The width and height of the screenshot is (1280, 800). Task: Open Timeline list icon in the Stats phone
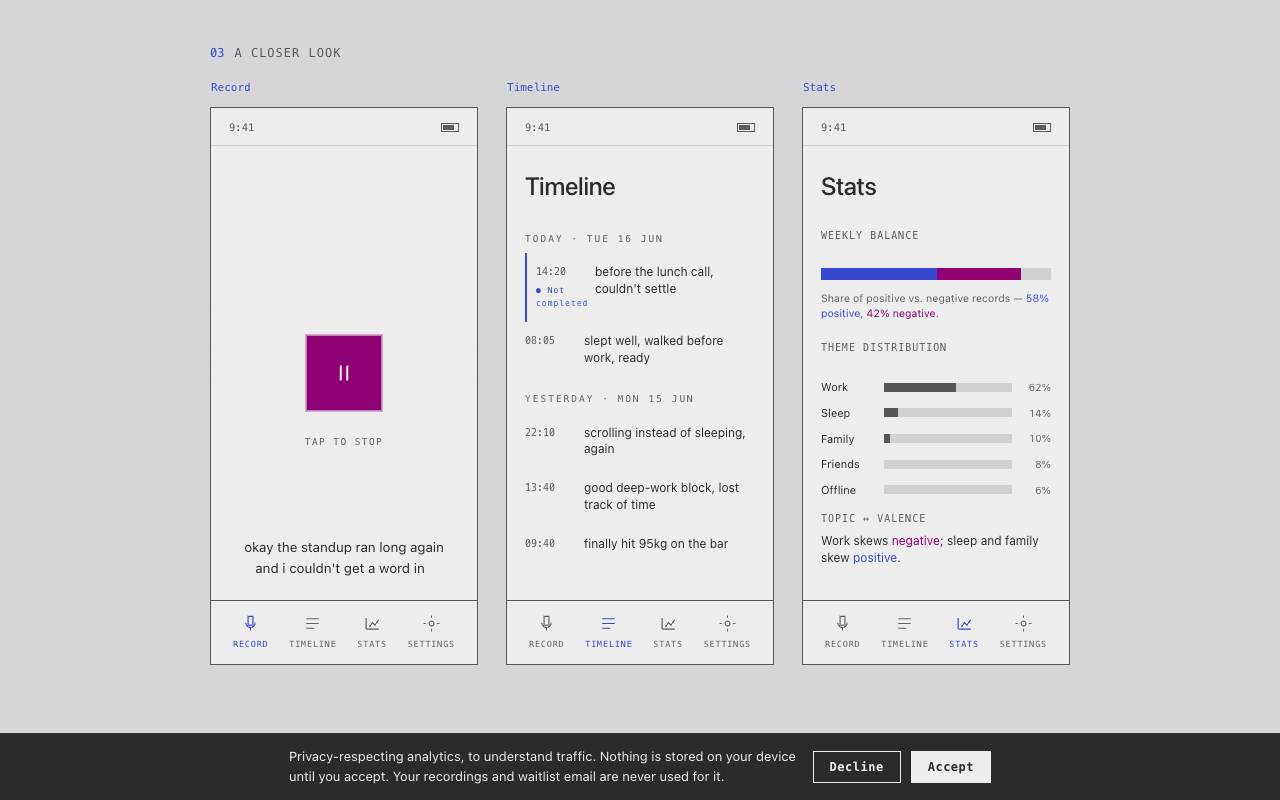click(x=905, y=623)
